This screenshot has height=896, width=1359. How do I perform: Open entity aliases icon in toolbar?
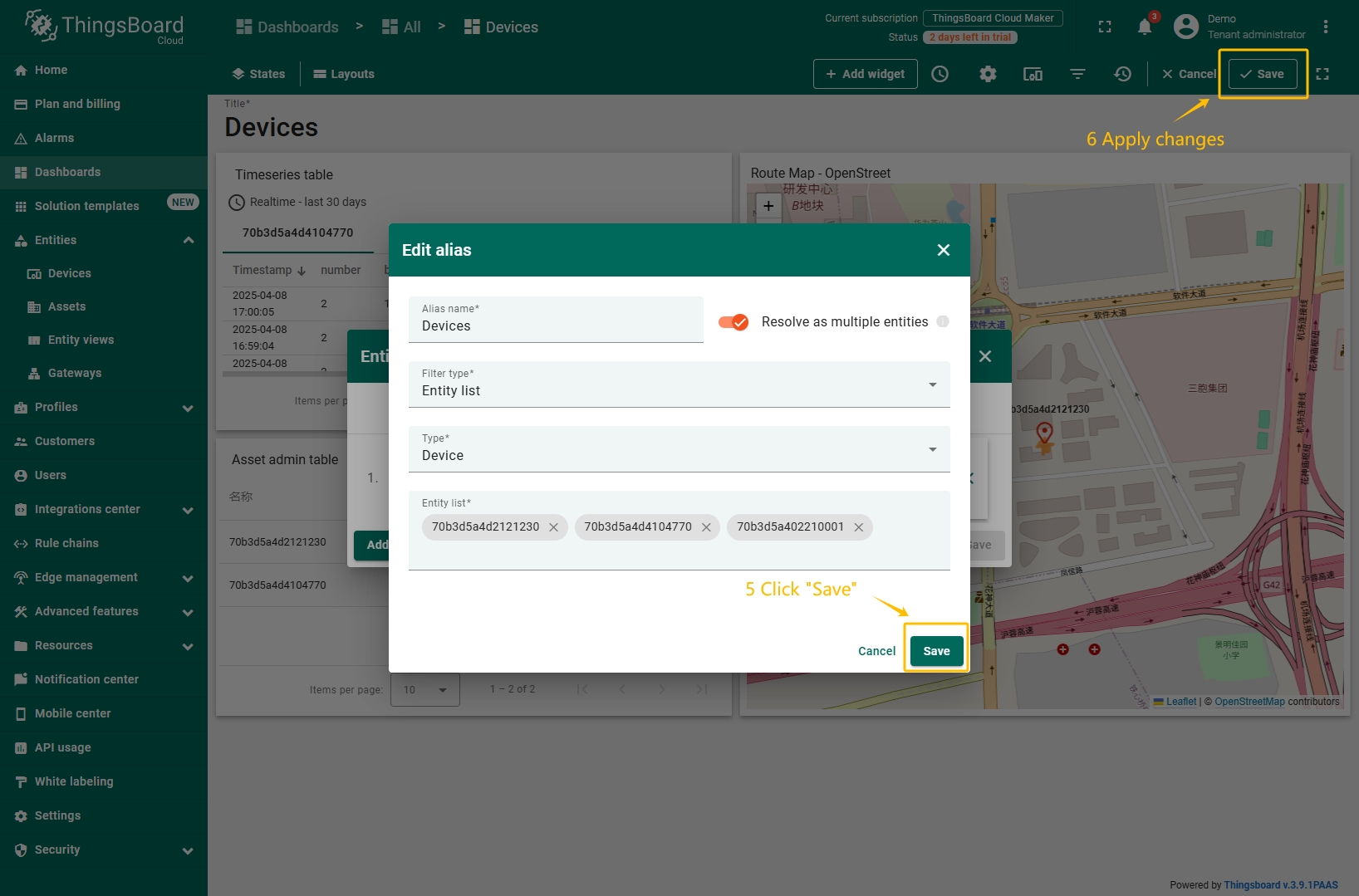click(x=1033, y=74)
